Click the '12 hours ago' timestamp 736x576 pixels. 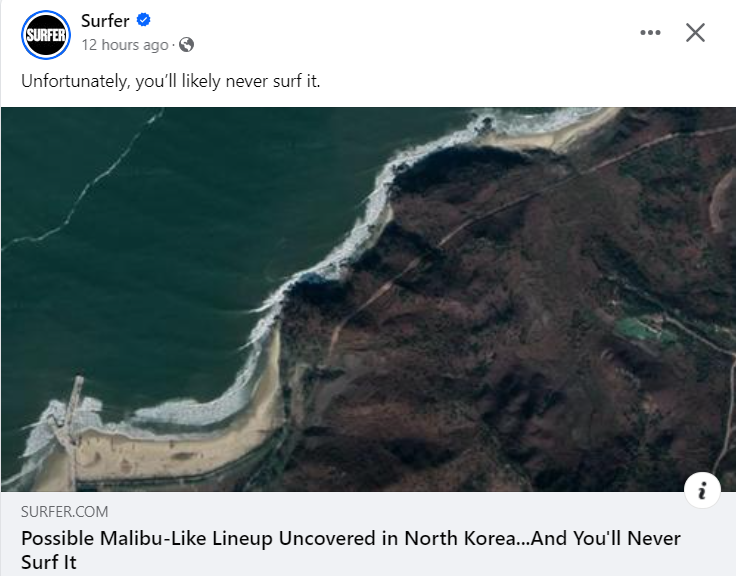click(x=125, y=45)
